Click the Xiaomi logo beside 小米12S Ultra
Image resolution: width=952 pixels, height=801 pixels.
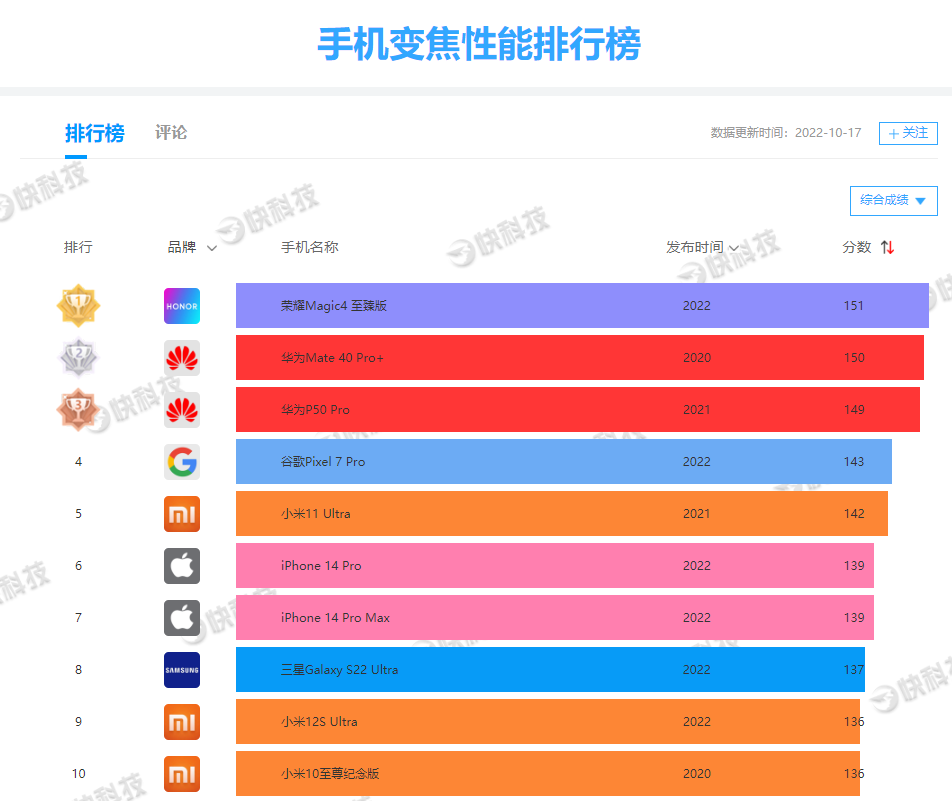pos(182,722)
